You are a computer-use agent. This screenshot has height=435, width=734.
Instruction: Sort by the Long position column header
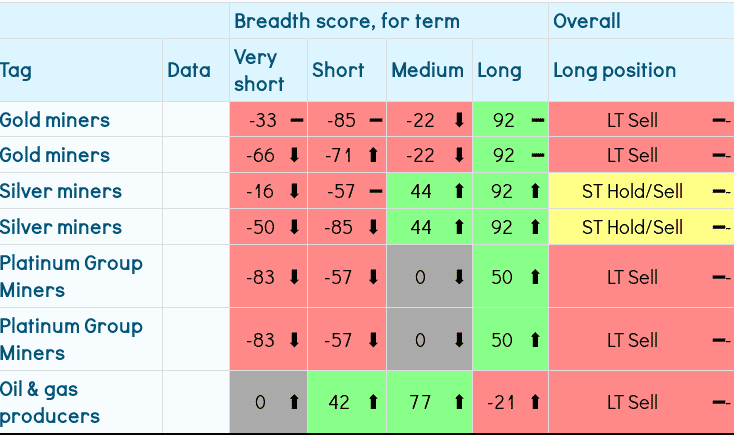tap(614, 70)
